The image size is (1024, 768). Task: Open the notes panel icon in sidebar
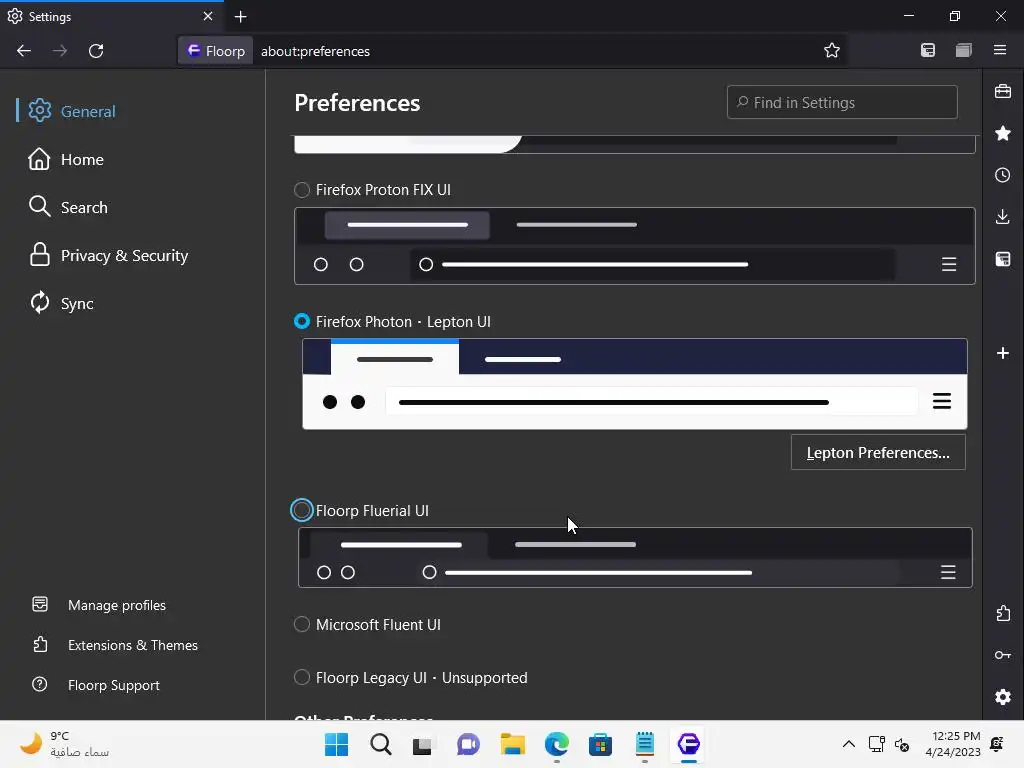[1003, 259]
